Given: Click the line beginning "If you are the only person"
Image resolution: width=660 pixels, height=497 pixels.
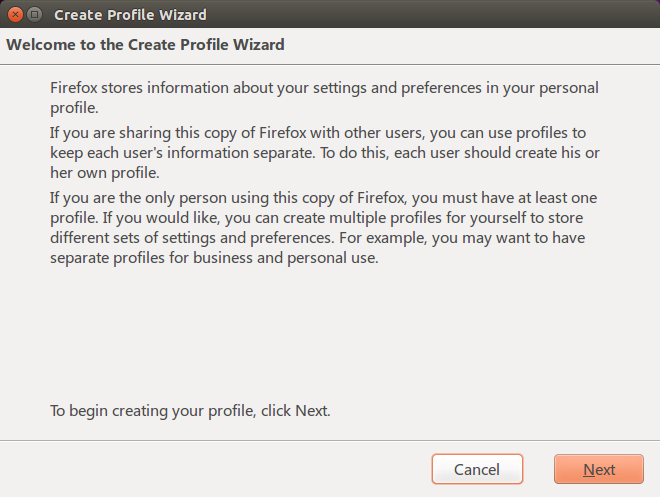Looking at the screenshot, I should 323,198.
